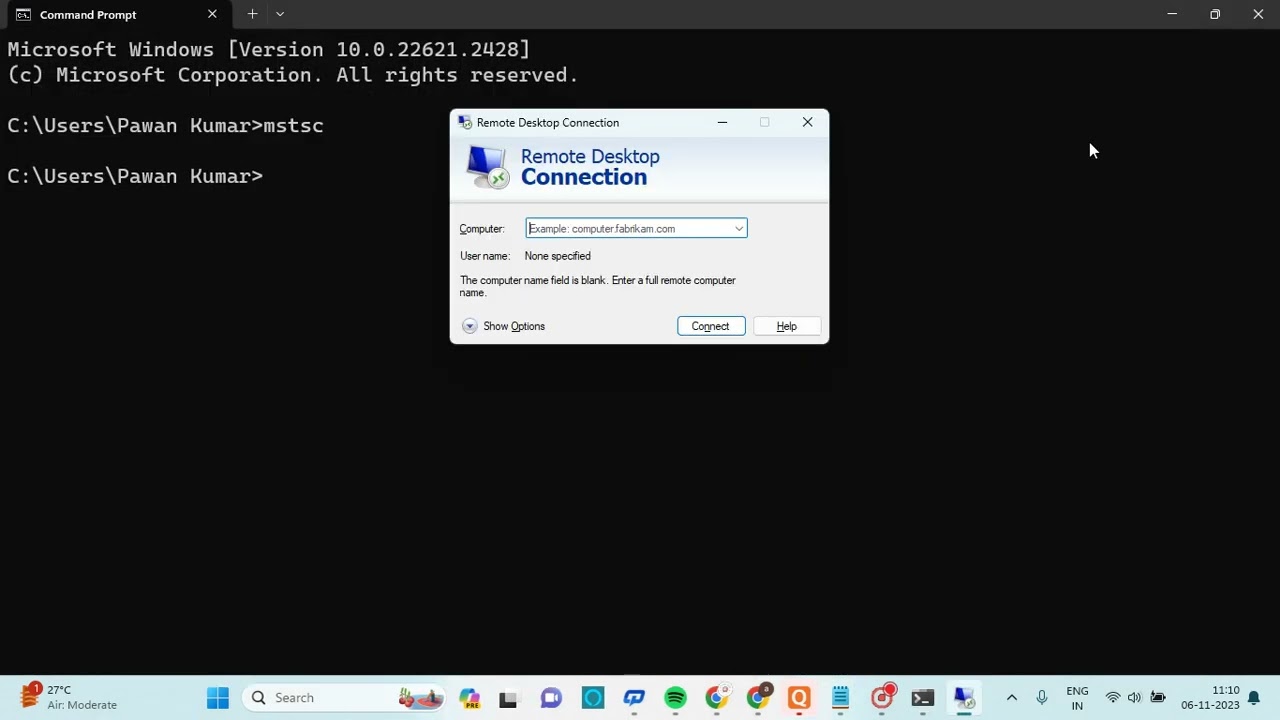Viewport: 1280px width, 720px height.
Task: Open the terminal profile dropdown chevron
Action: pos(280,14)
